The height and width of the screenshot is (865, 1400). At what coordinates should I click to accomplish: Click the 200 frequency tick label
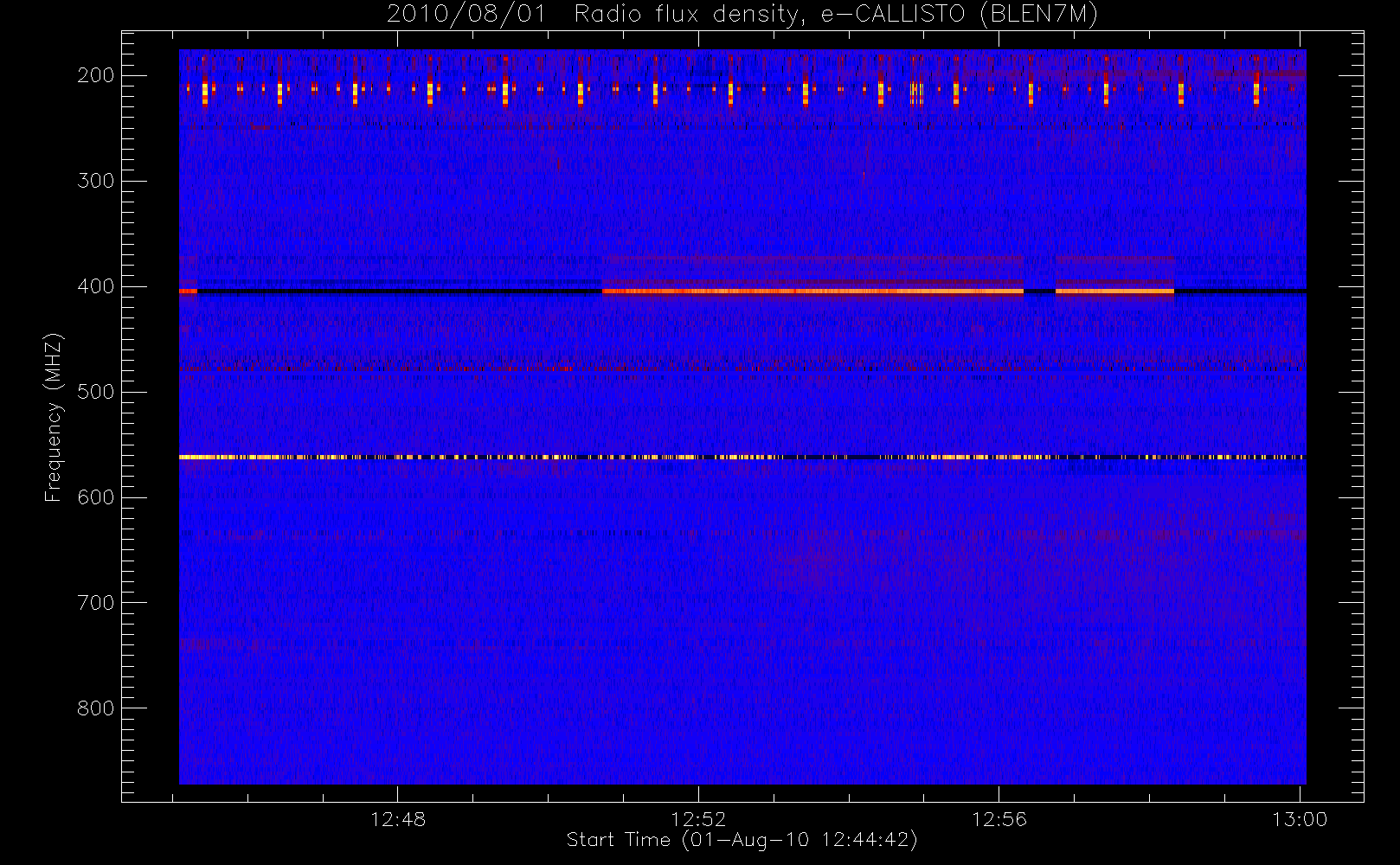tap(96, 75)
